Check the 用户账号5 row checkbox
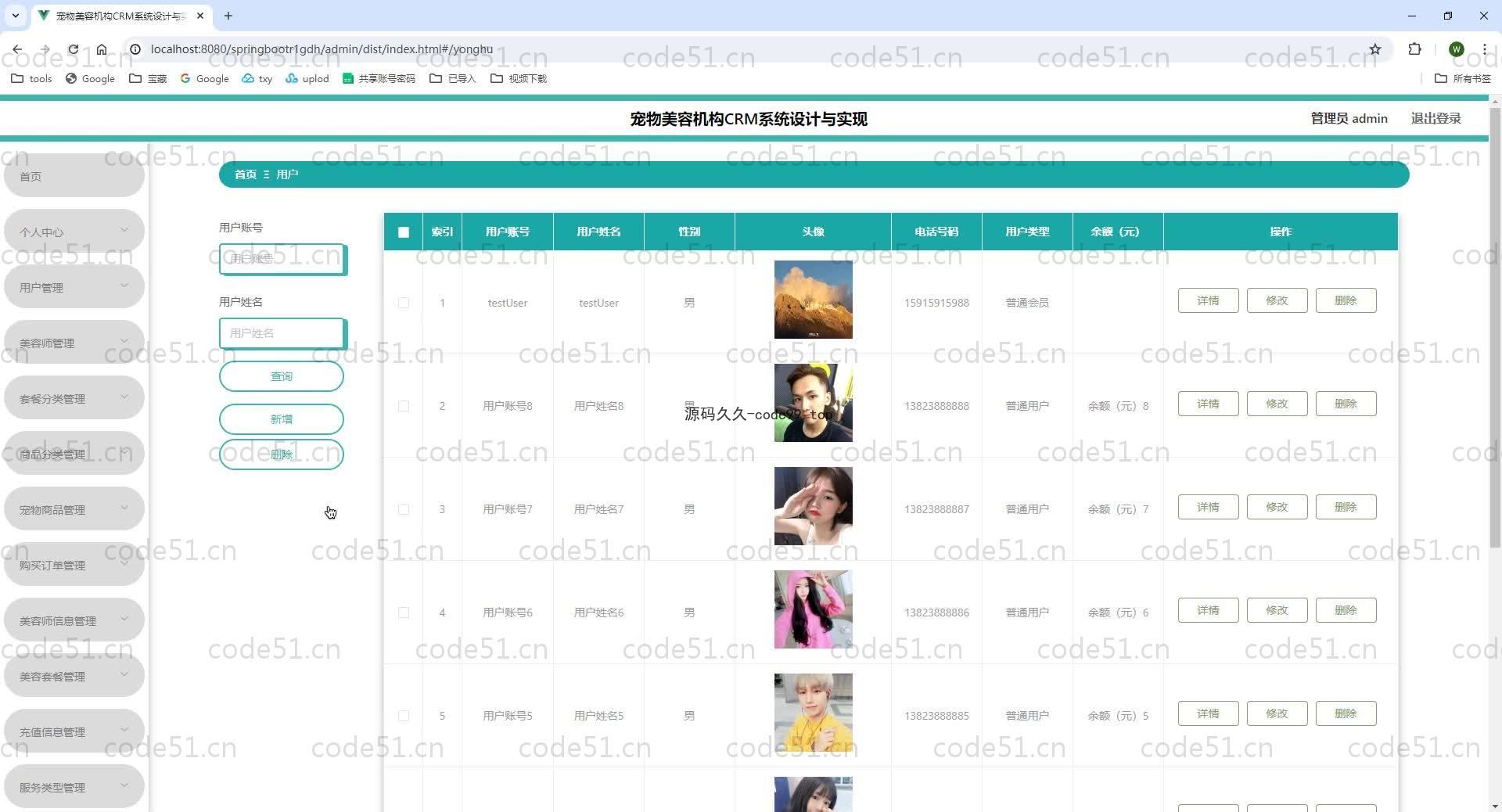Image resolution: width=1502 pixels, height=812 pixels. point(404,716)
